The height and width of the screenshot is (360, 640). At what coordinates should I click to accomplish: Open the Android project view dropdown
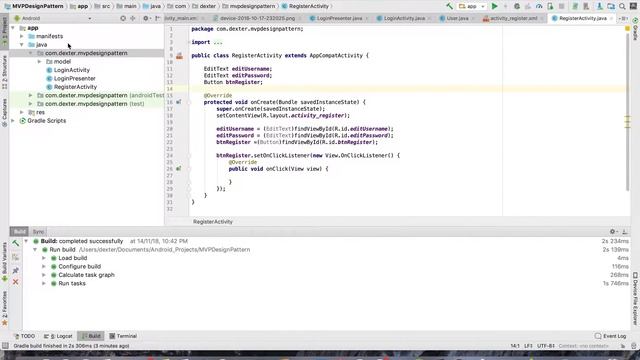tap(53, 18)
